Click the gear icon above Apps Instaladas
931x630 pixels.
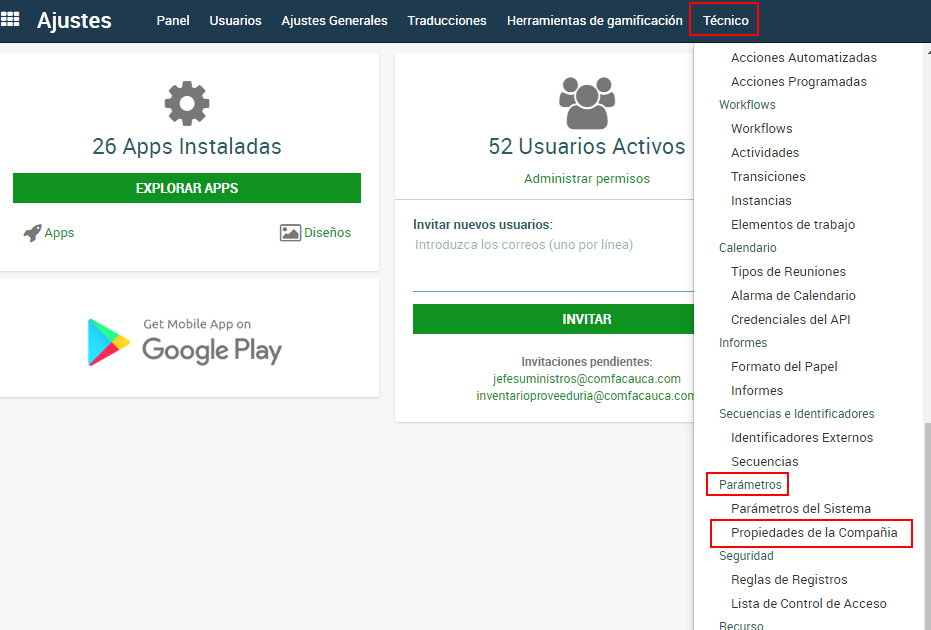(x=187, y=104)
